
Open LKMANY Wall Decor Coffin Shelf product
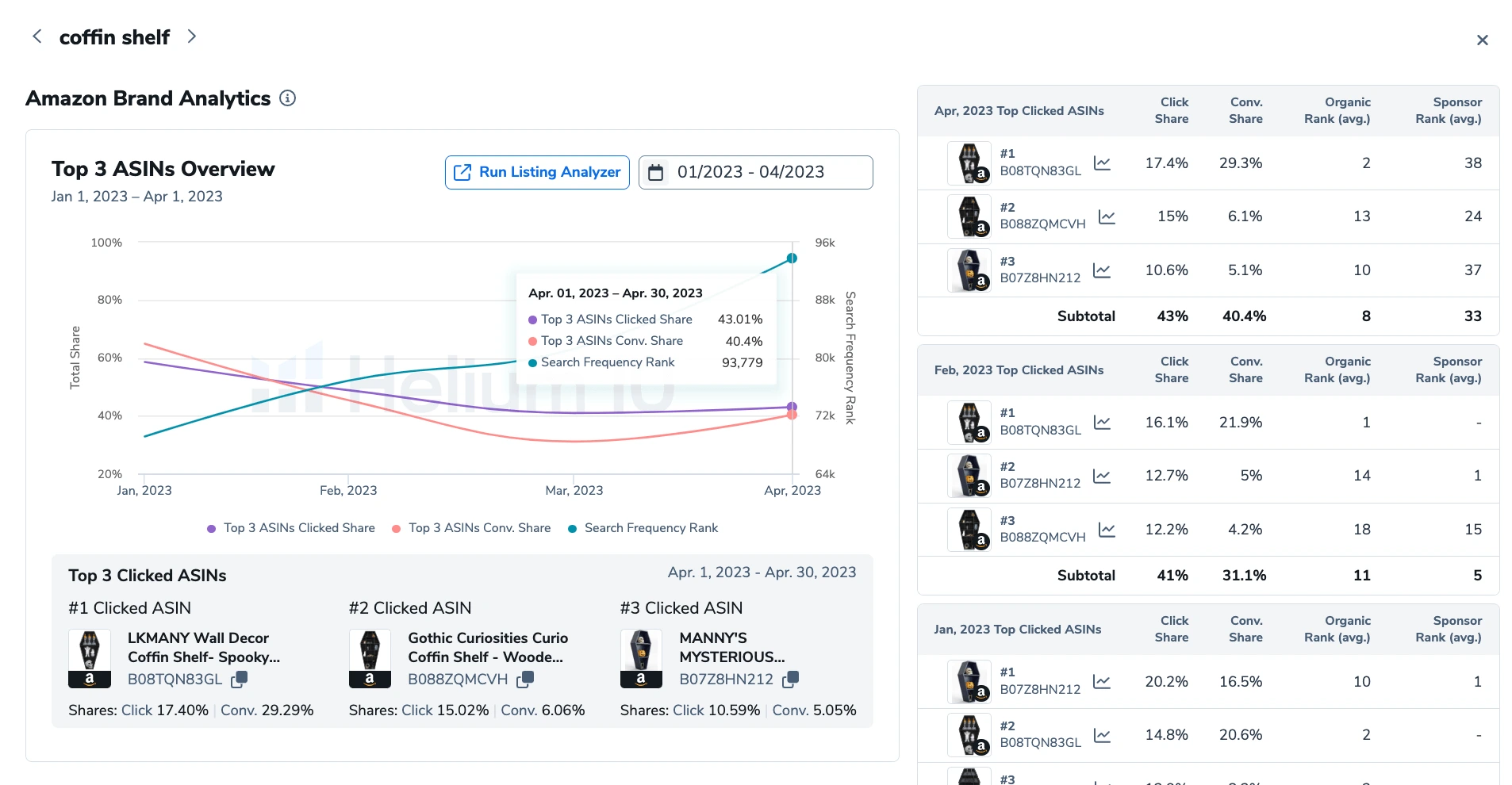[x=203, y=647]
